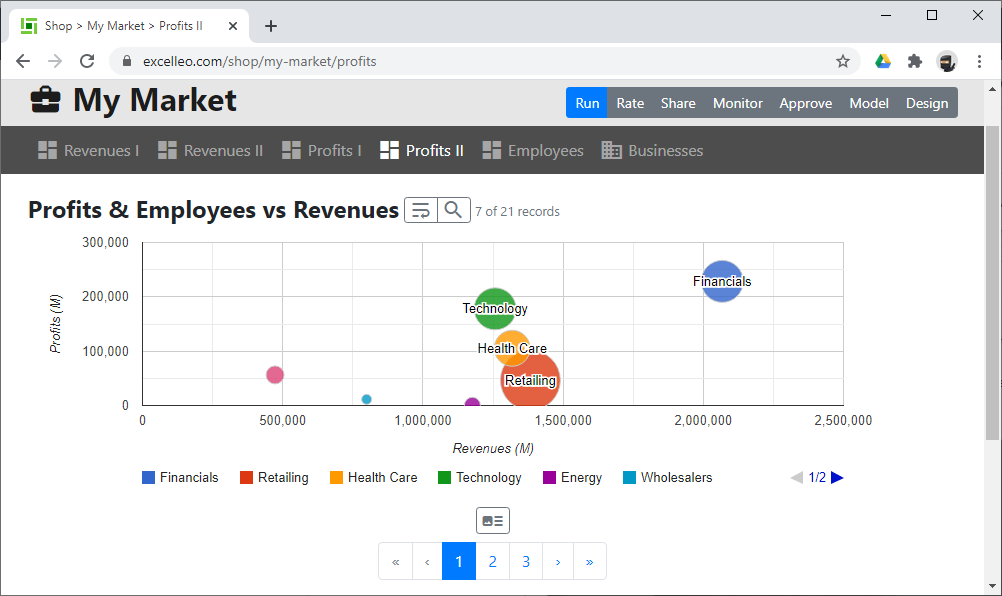Bookmark this page with star icon

click(x=843, y=61)
